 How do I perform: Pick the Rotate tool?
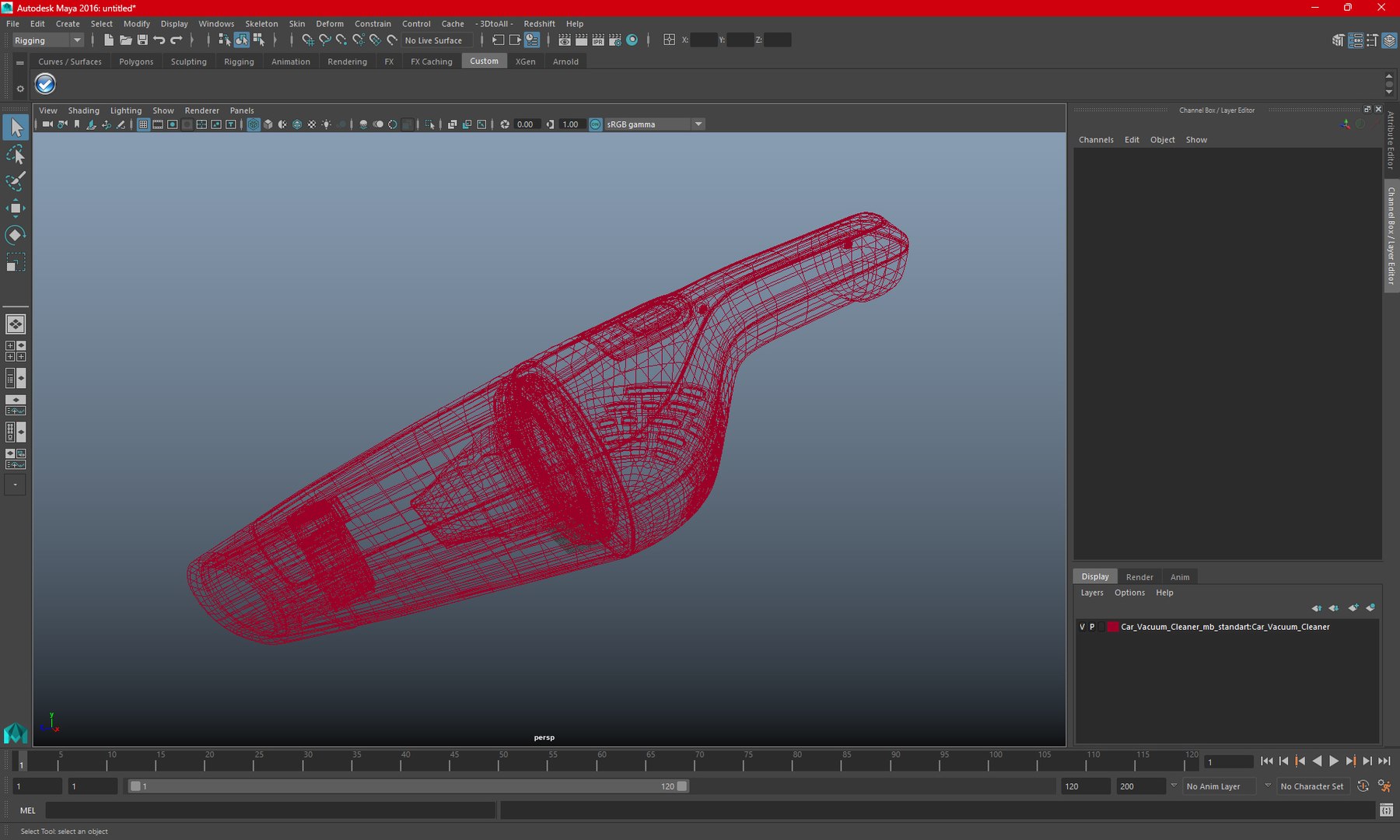click(16, 235)
